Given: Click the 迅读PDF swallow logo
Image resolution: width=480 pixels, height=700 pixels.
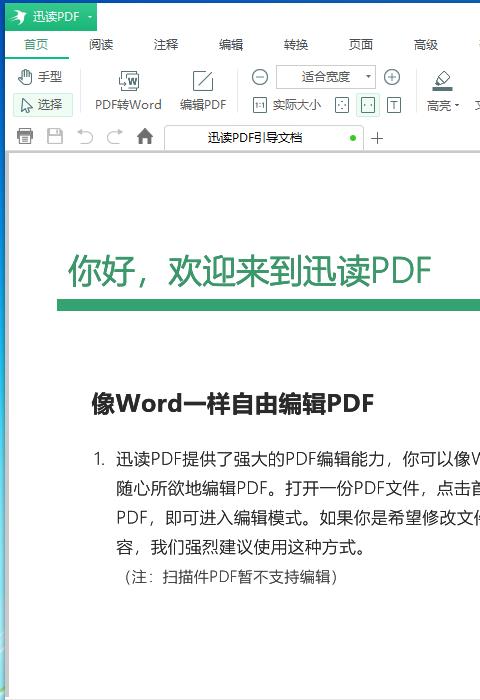Looking at the screenshot, I should click(19, 17).
